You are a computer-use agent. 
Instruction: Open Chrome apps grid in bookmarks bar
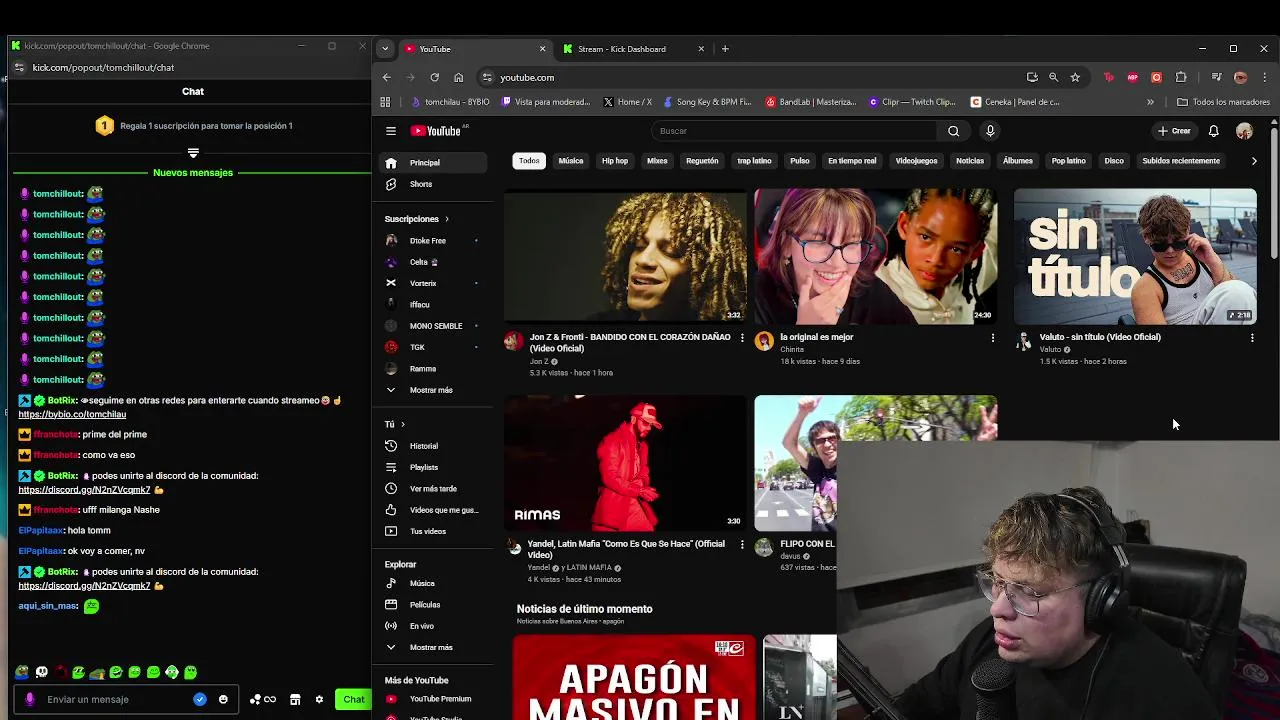coord(385,101)
